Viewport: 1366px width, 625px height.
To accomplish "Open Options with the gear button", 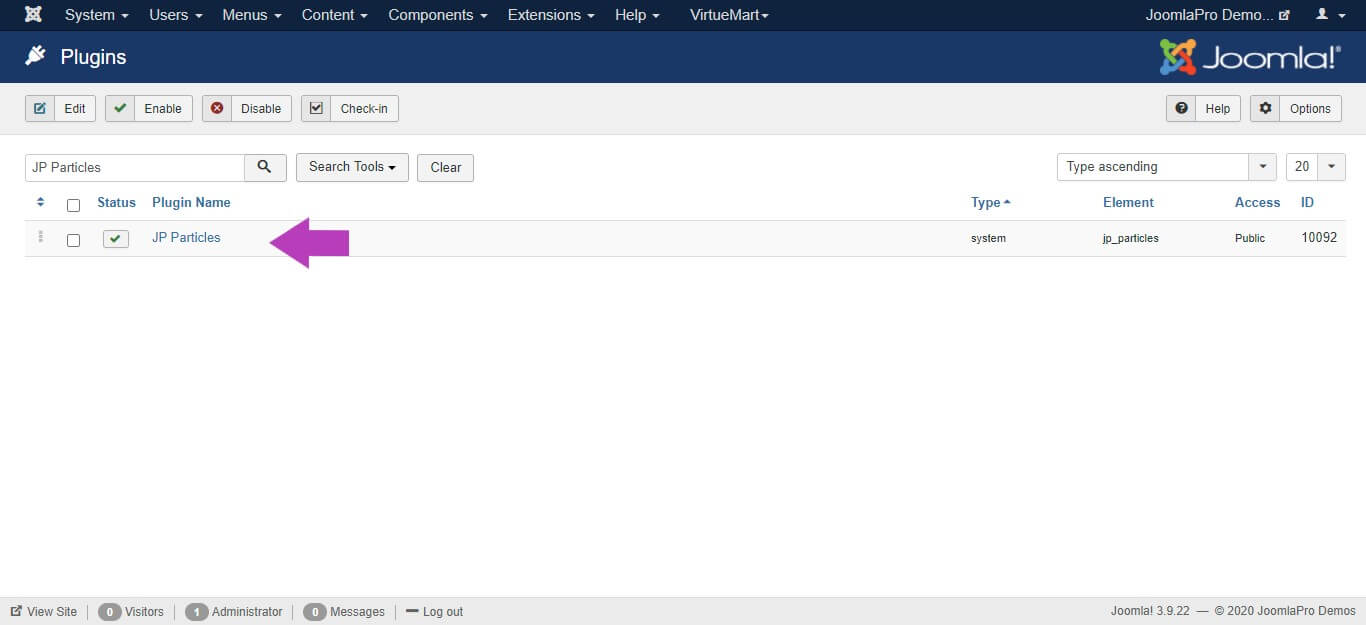I will click(1295, 108).
